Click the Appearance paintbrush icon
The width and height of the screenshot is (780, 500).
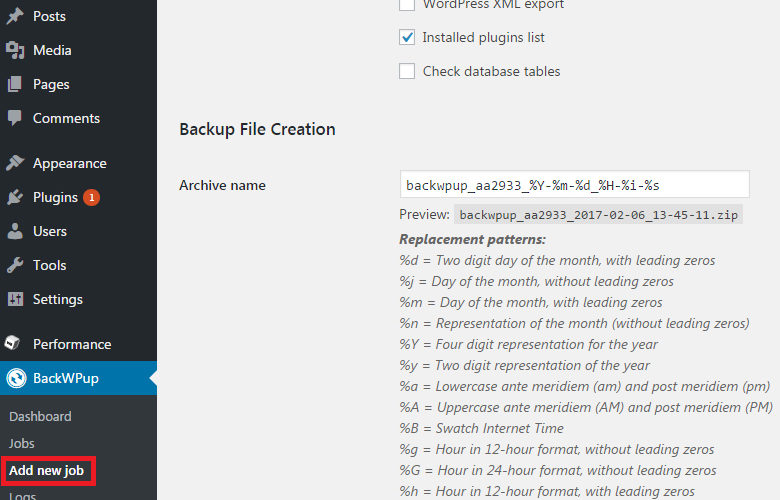pos(15,163)
